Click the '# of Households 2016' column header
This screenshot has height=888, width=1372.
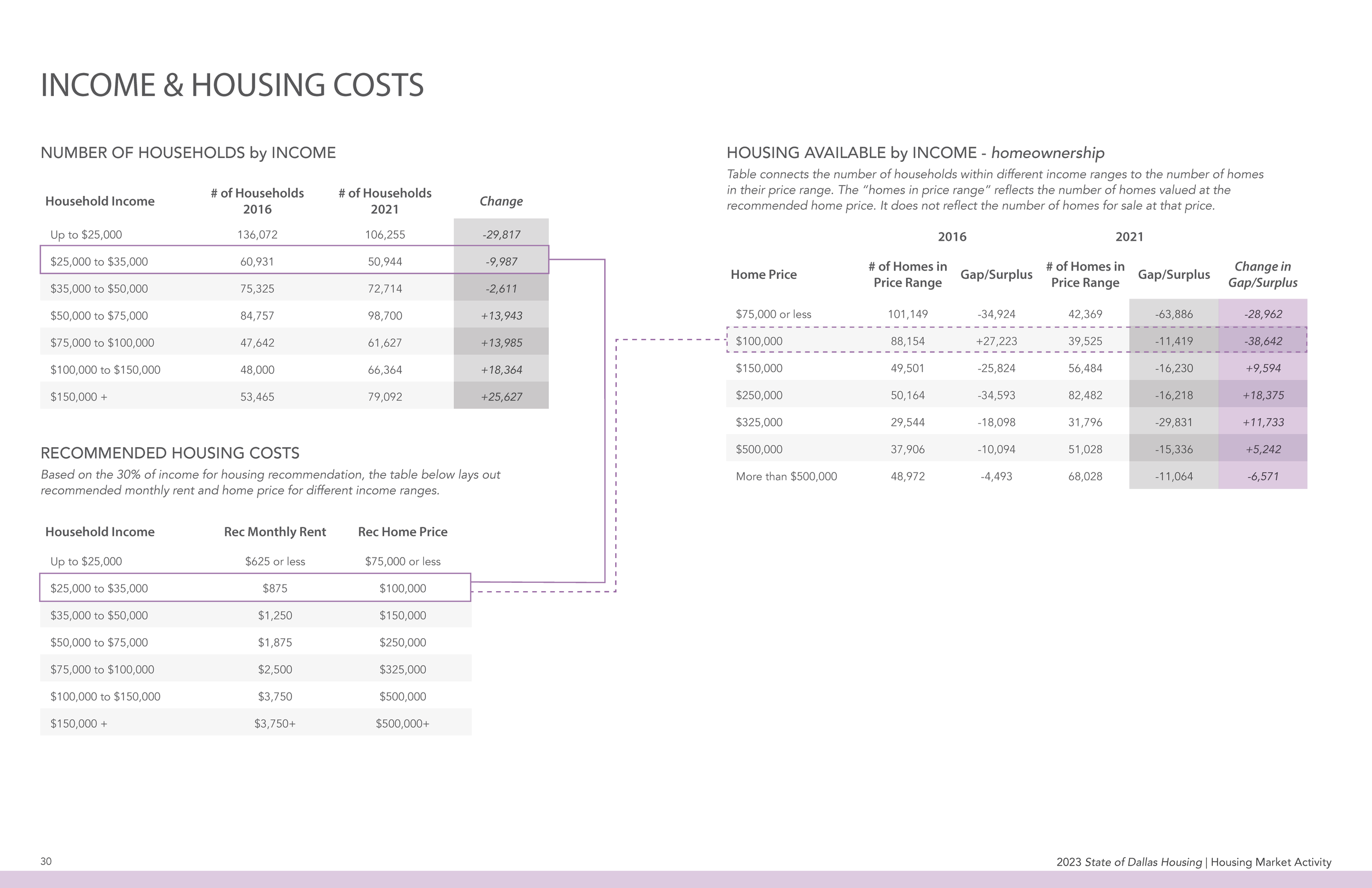257,201
